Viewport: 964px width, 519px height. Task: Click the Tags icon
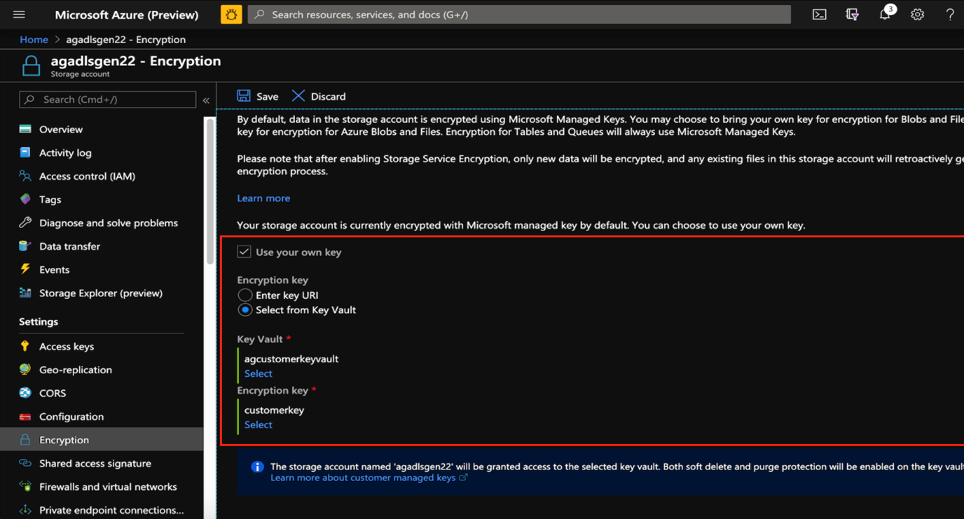(x=25, y=199)
